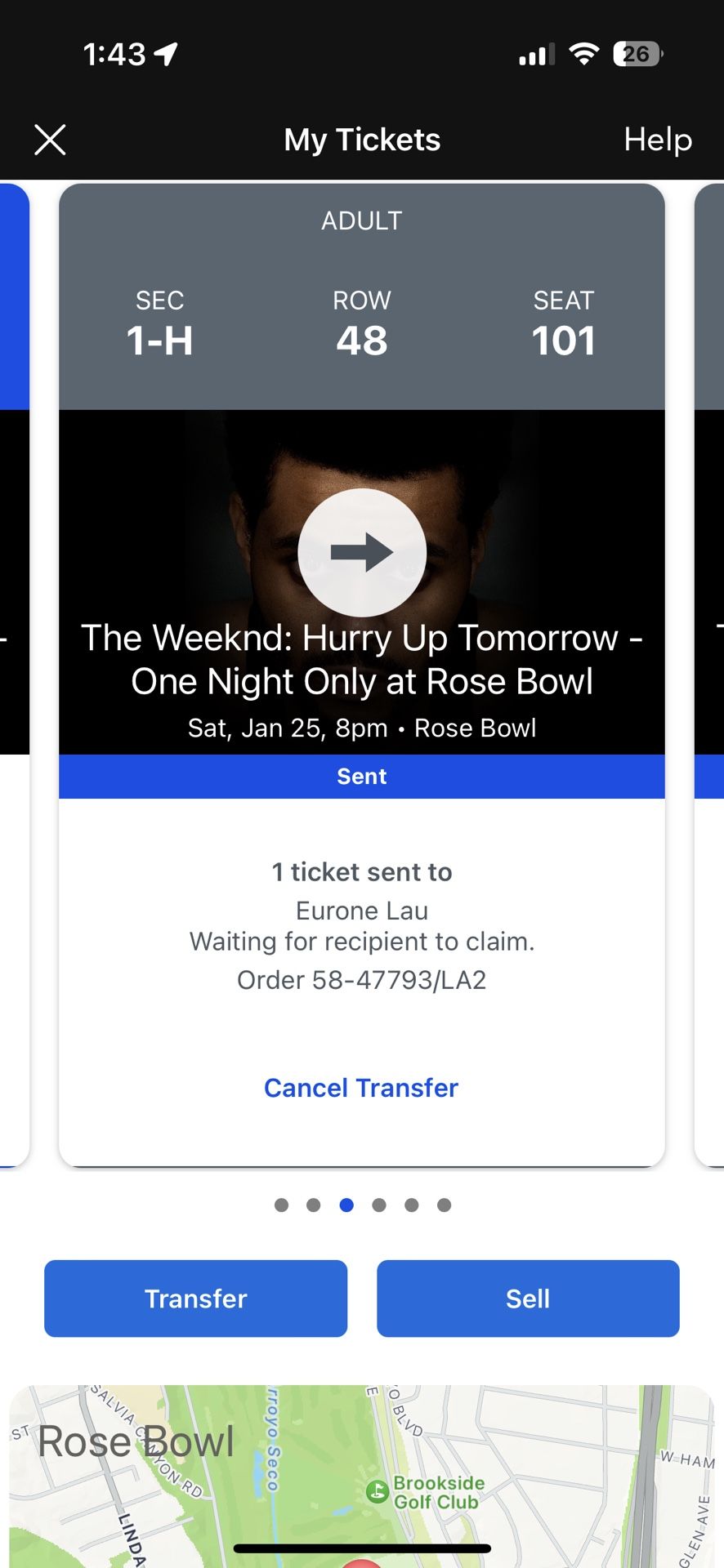Jump to sixth ticket page dot
724x1568 pixels.
coord(445,1205)
